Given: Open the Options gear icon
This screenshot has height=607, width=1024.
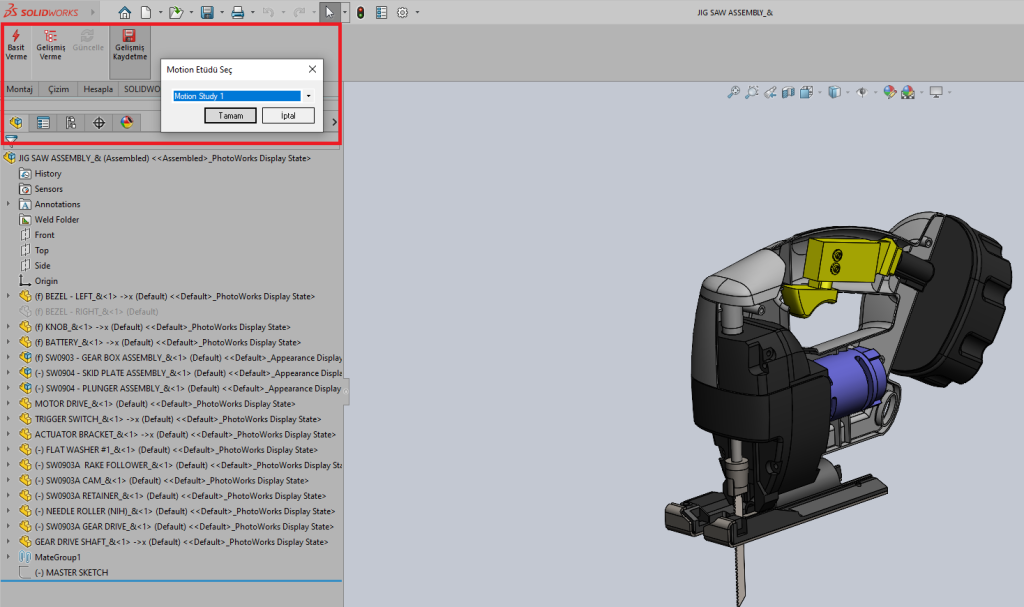Looking at the screenshot, I should [403, 13].
